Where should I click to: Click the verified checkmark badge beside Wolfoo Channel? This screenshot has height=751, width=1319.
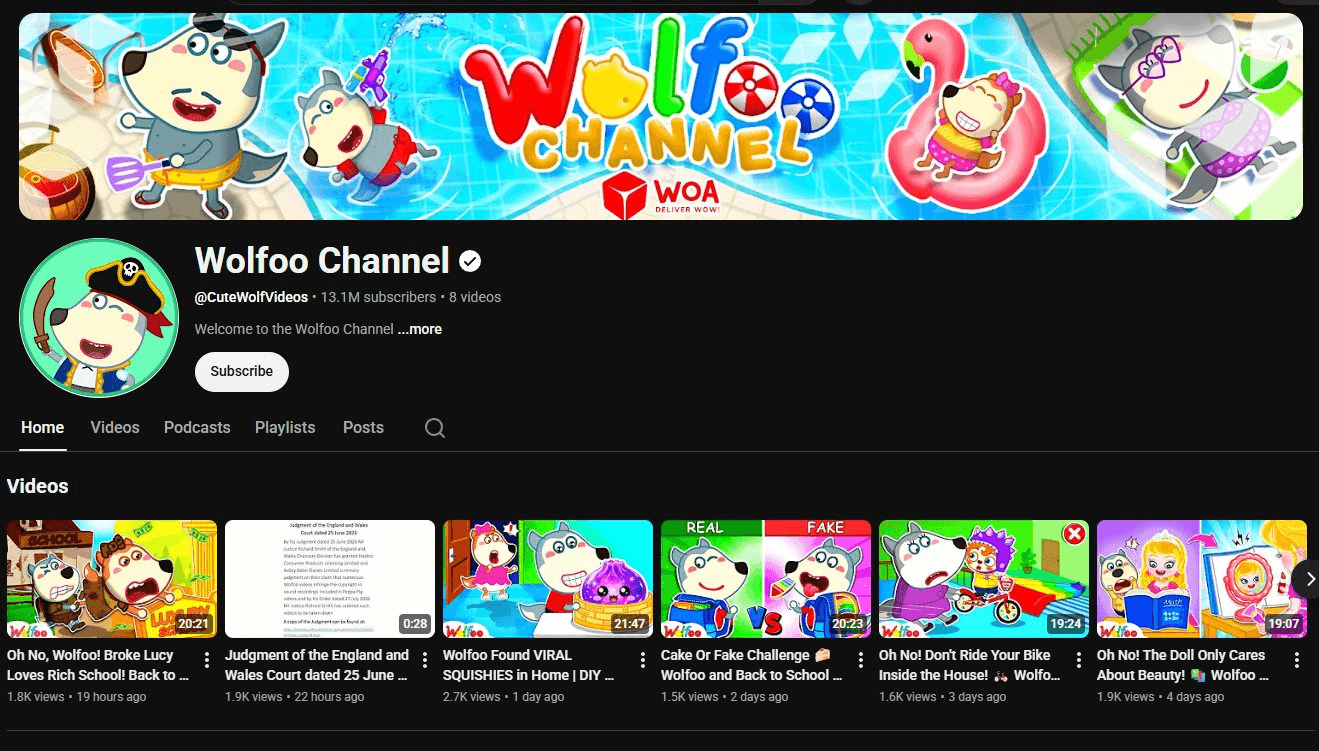point(470,261)
